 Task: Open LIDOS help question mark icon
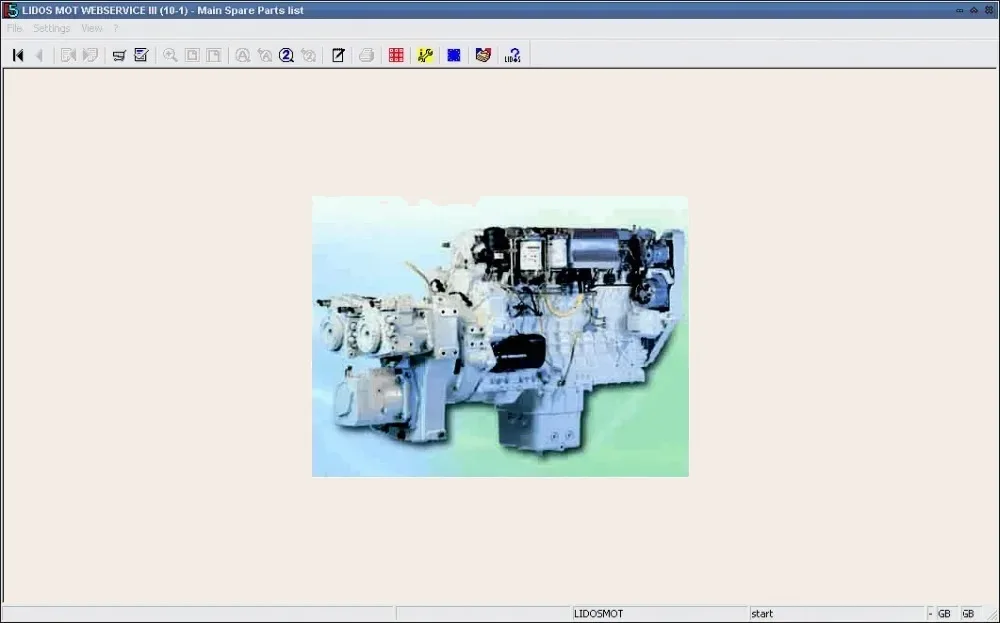pyautogui.click(x=513, y=55)
